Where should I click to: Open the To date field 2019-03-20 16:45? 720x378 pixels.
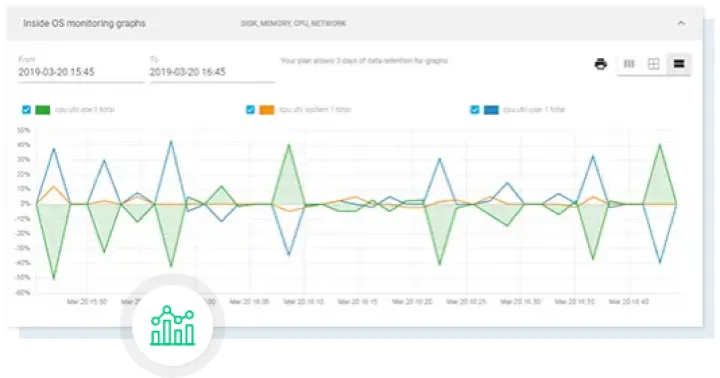[212, 72]
